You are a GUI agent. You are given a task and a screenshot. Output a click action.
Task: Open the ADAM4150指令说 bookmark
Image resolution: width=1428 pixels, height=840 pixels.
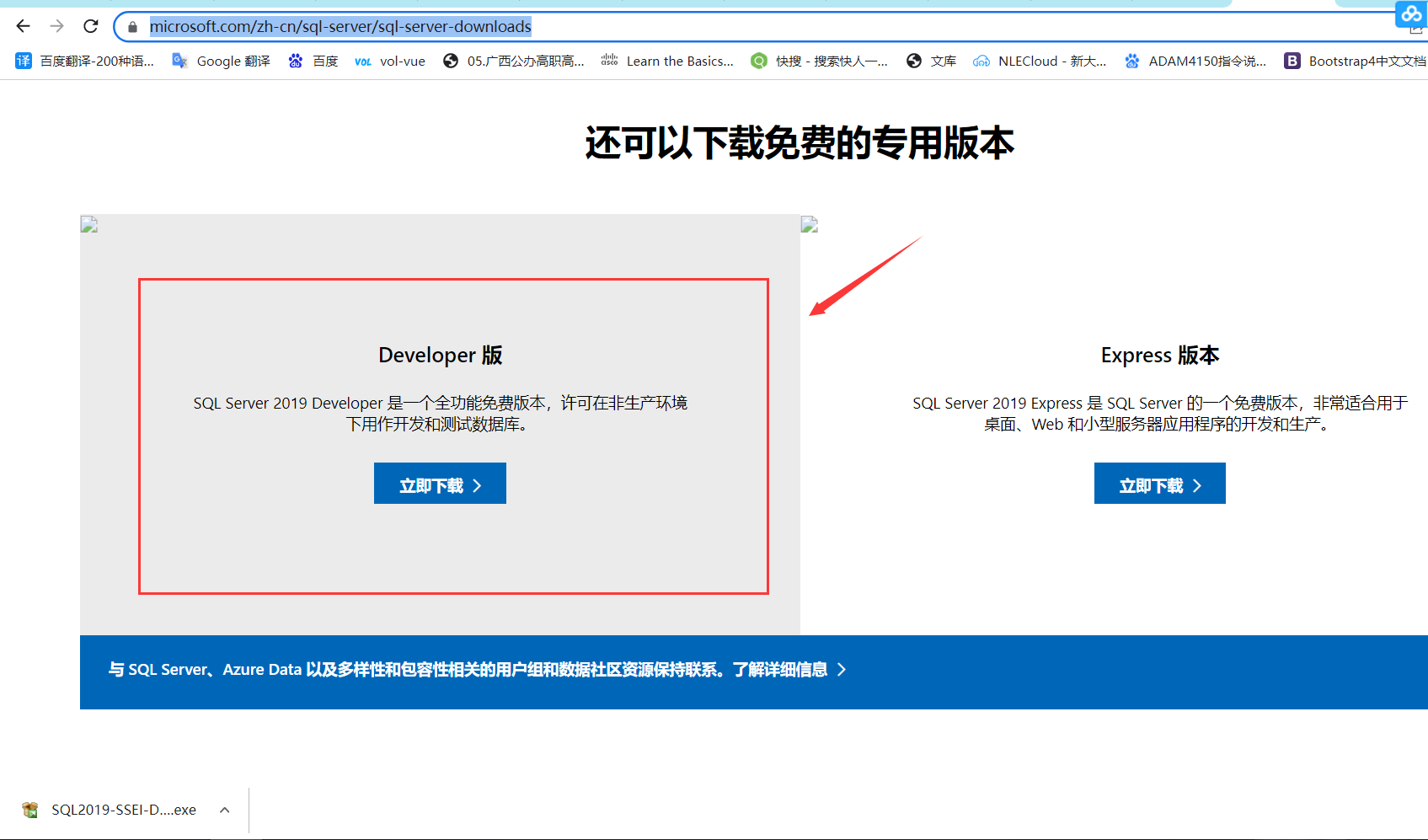pyautogui.click(x=1195, y=61)
